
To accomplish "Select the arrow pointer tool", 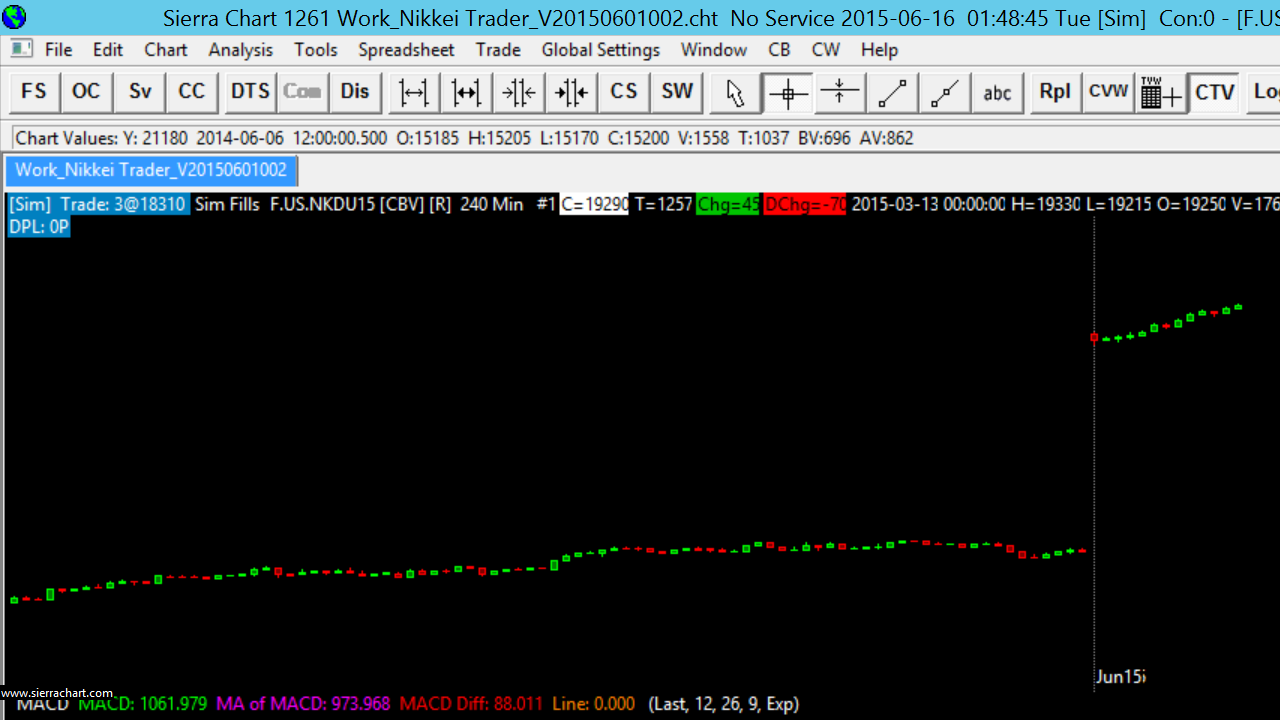I will (x=735, y=92).
